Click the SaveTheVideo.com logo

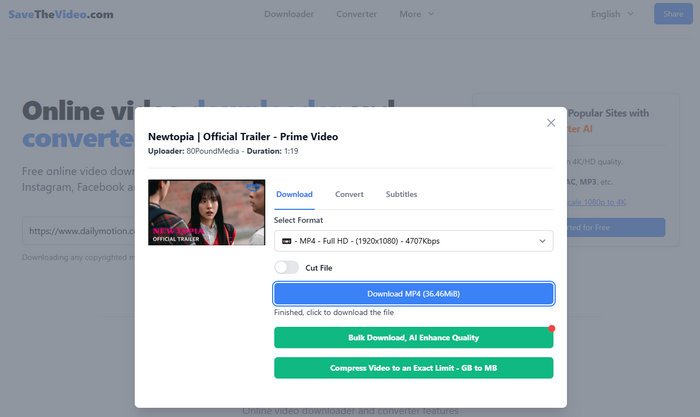click(61, 14)
